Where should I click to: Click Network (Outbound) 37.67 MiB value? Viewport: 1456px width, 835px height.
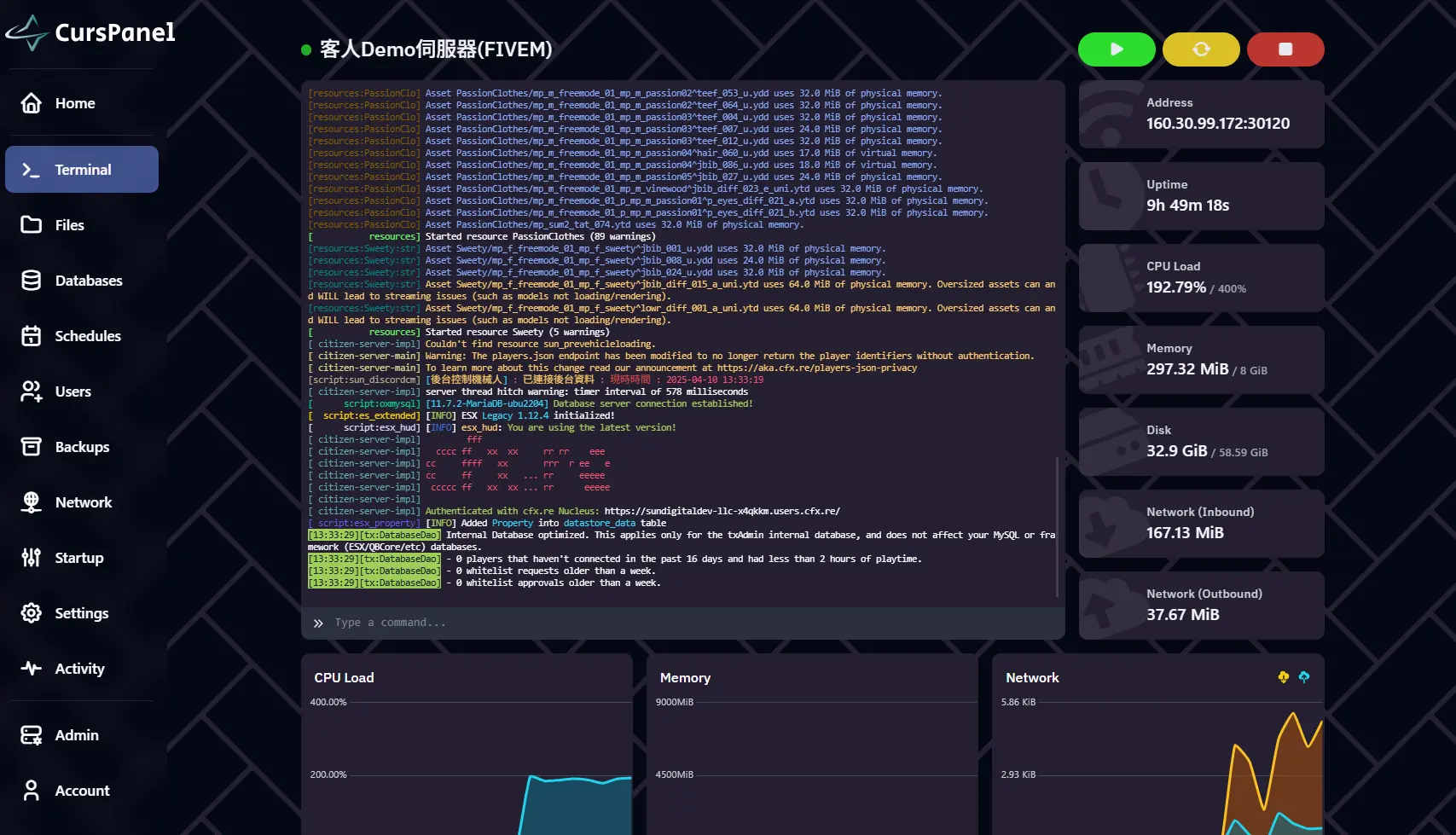coord(1183,615)
